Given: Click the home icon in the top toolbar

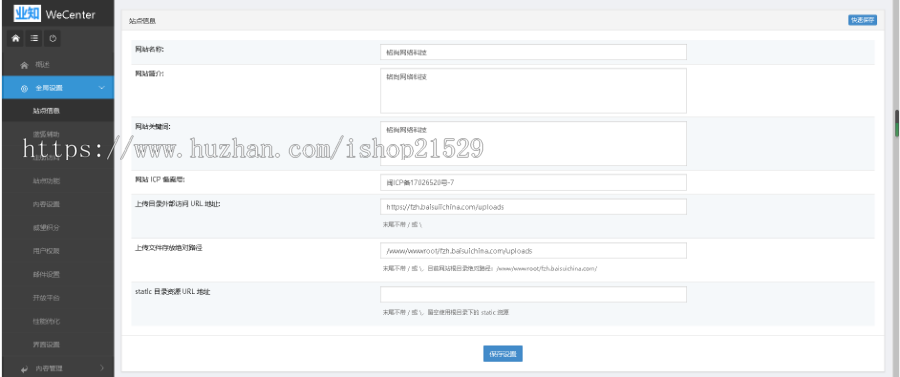Looking at the screenshot, I should (15, 38).
